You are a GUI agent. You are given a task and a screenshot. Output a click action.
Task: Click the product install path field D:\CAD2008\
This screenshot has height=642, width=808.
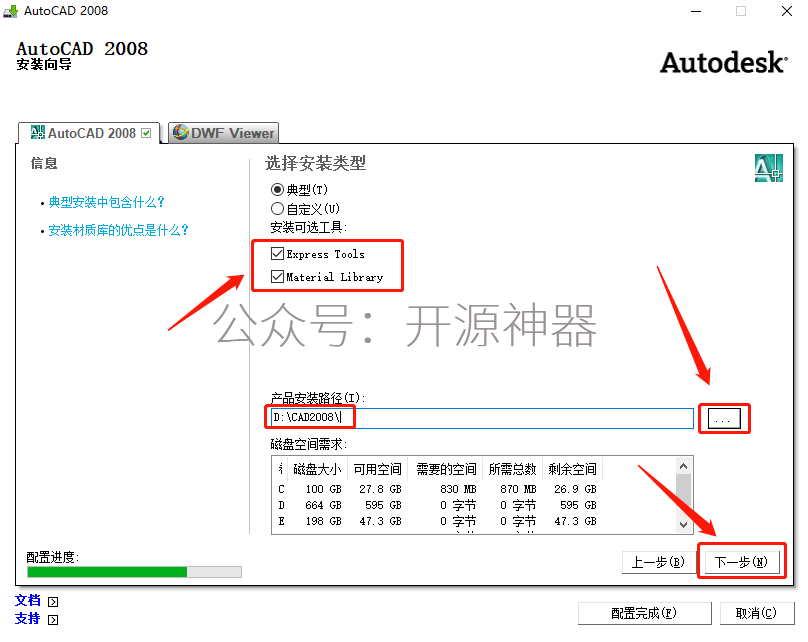click(482, 418)
